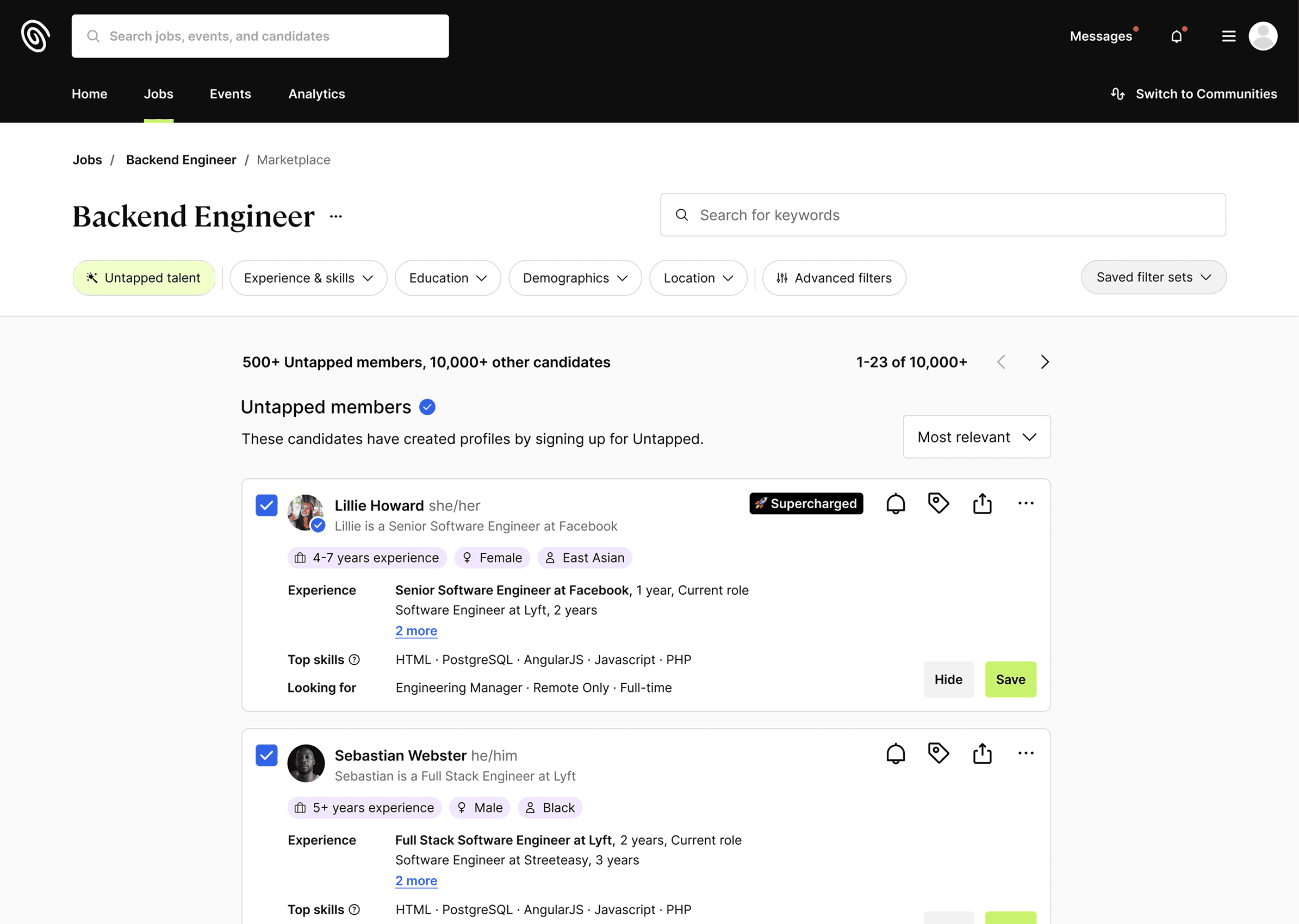Click the Search for keywords field
Image resolution: width=1299 pixels, height=924 pixels.
(x=942, y=215)
